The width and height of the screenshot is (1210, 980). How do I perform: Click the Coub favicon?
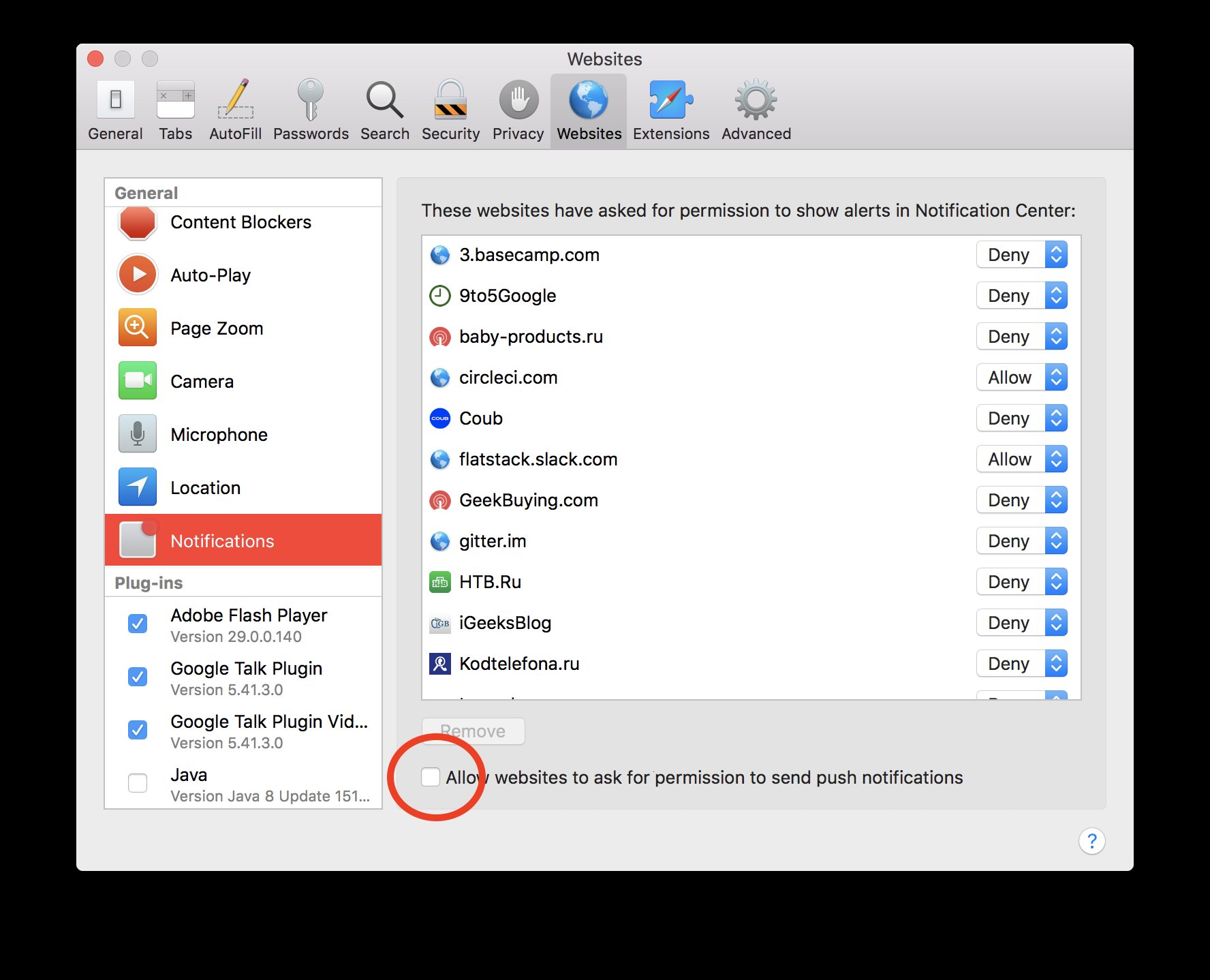tap(440, 418)
